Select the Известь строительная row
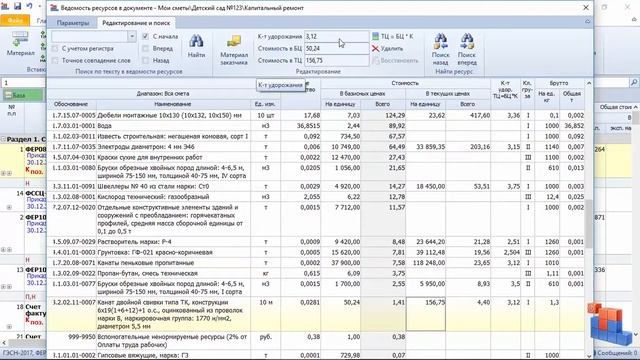Viewport: 640px width, 360px height. pyautogui.click(x=316, y=136)
